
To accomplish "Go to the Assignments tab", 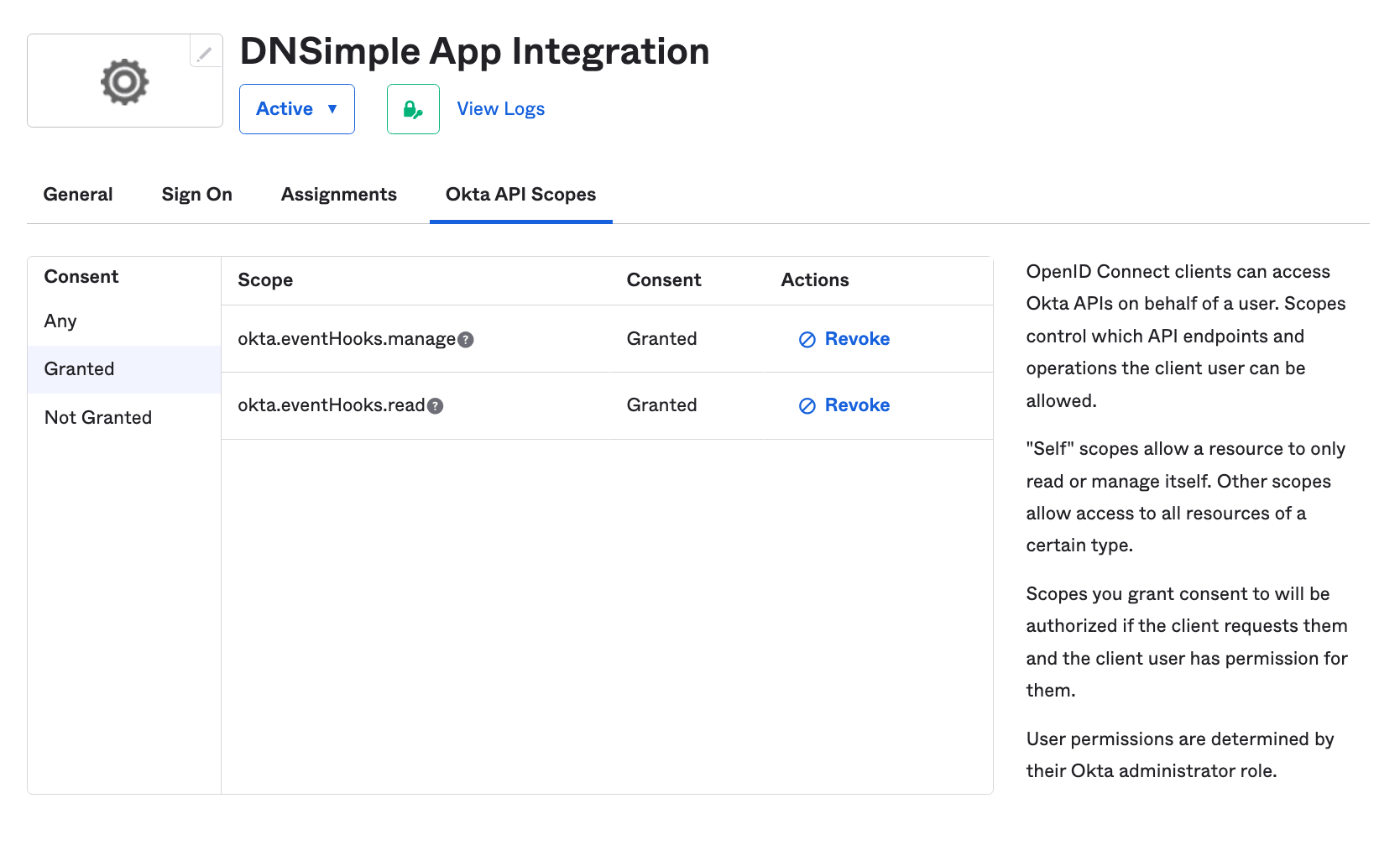I will (x=339, y=195).
